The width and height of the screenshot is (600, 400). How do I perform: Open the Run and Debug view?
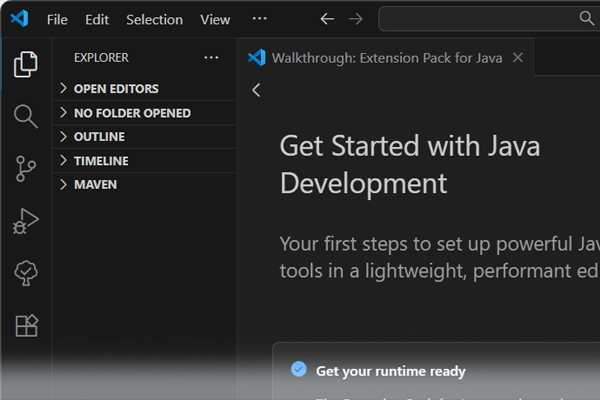point(26,221)
